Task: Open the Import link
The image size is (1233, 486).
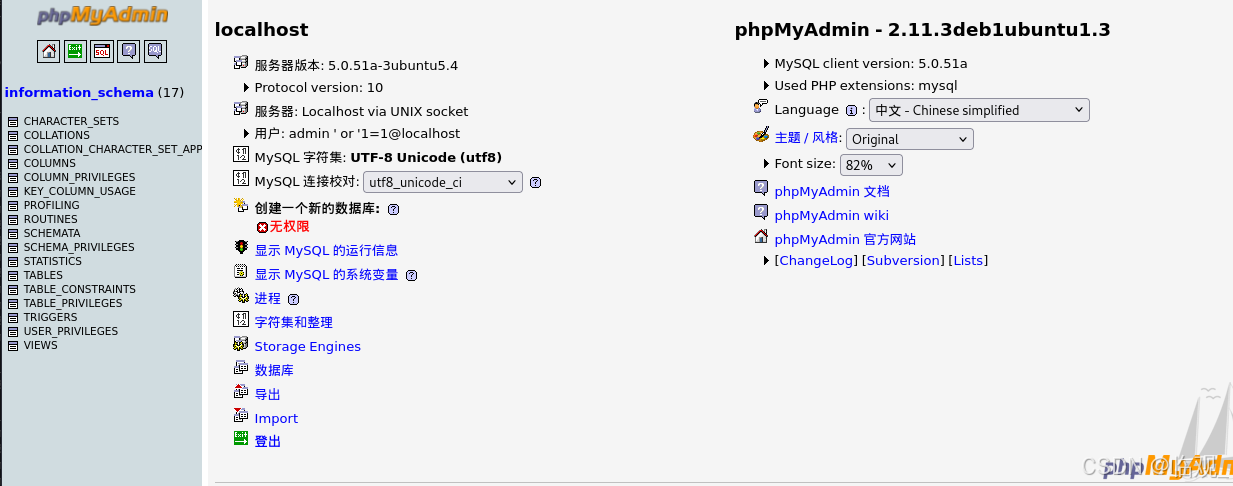Action: click(x=276, y=418)
